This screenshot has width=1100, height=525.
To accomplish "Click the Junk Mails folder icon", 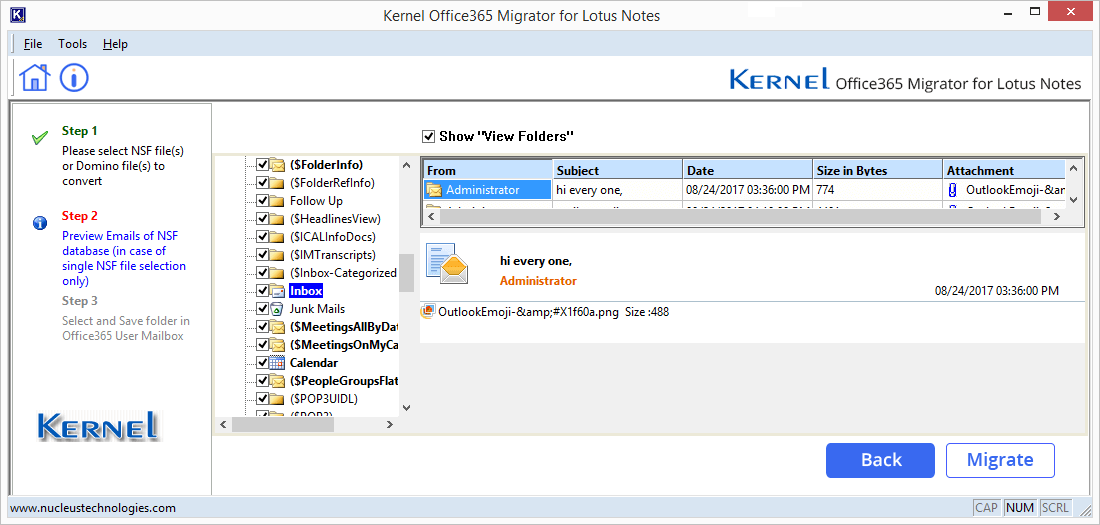I will [x=278, y=309].
